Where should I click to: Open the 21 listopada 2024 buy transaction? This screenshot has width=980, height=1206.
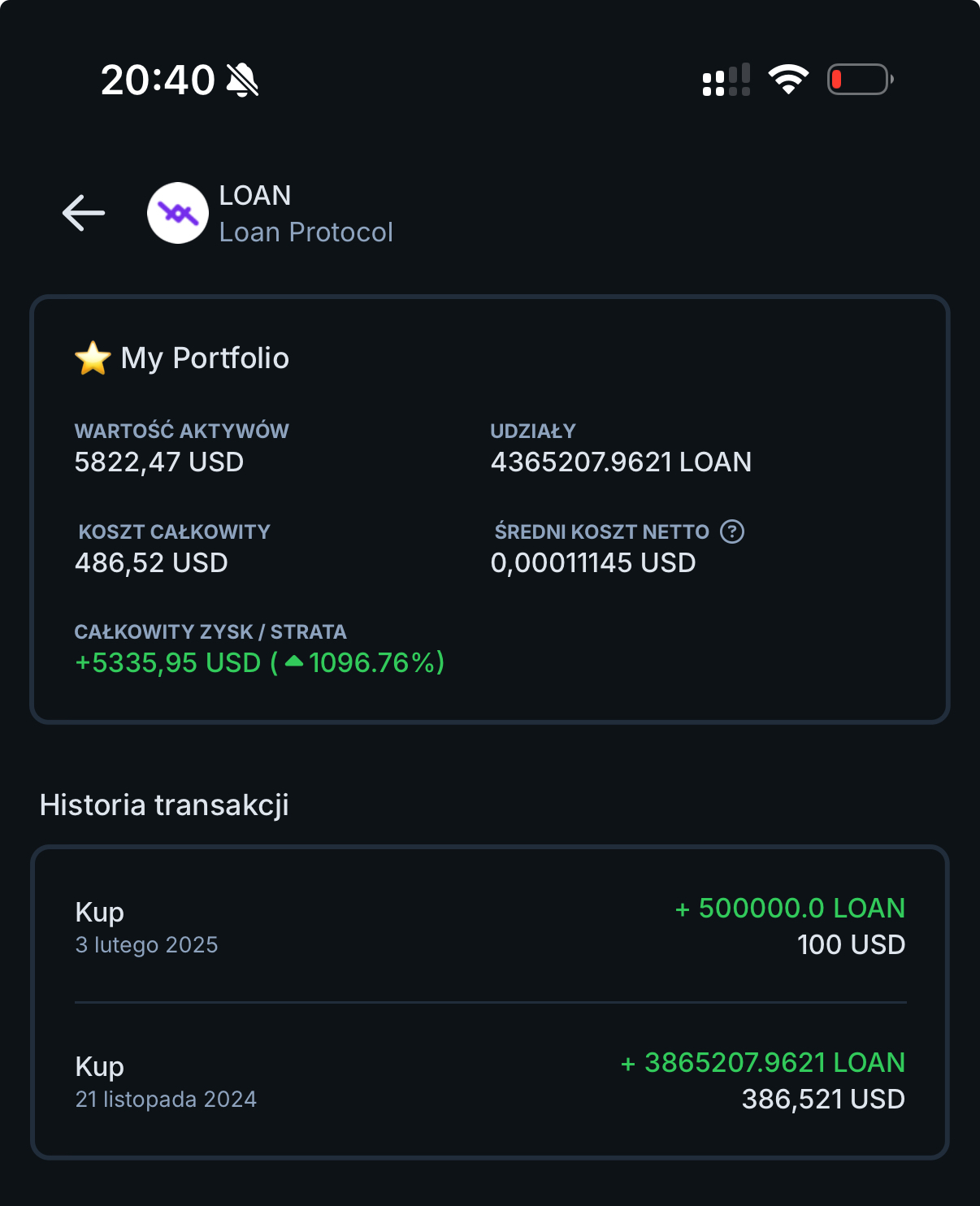pos(490,1080)
